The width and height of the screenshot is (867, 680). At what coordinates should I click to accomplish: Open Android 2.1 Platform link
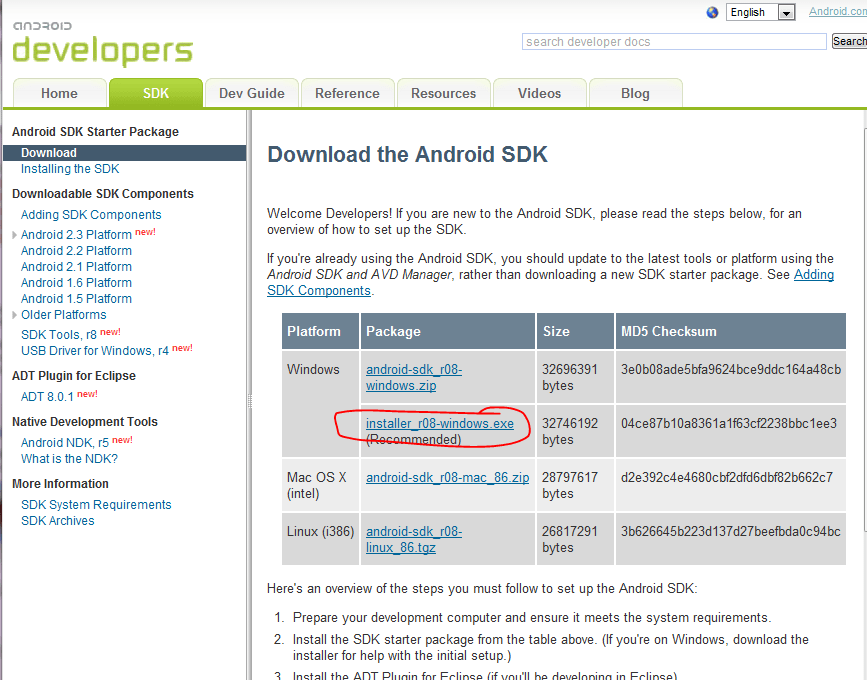tap(76, 266)
